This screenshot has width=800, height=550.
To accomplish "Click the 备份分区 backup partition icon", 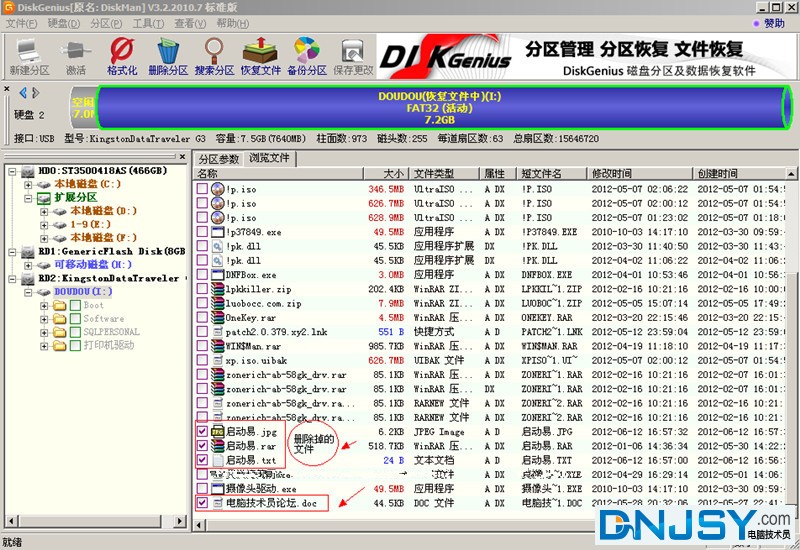I will (x=307, y=56).
